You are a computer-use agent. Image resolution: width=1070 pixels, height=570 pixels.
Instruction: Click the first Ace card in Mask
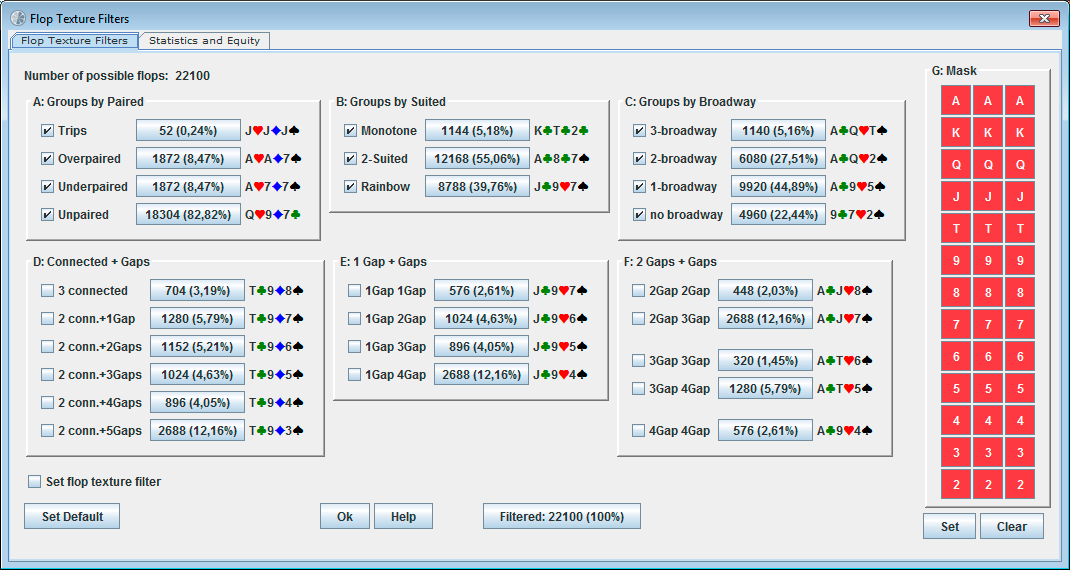[956, 100]
